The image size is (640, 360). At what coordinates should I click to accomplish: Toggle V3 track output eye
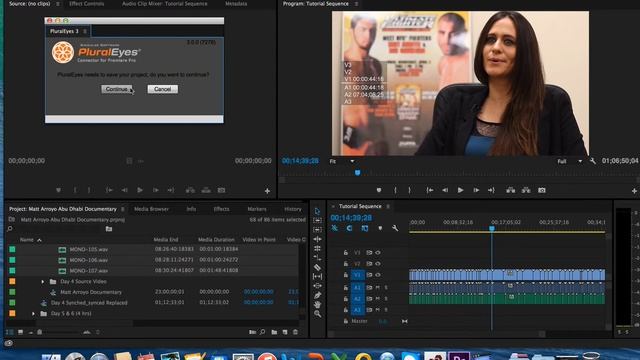pos(378,253)
